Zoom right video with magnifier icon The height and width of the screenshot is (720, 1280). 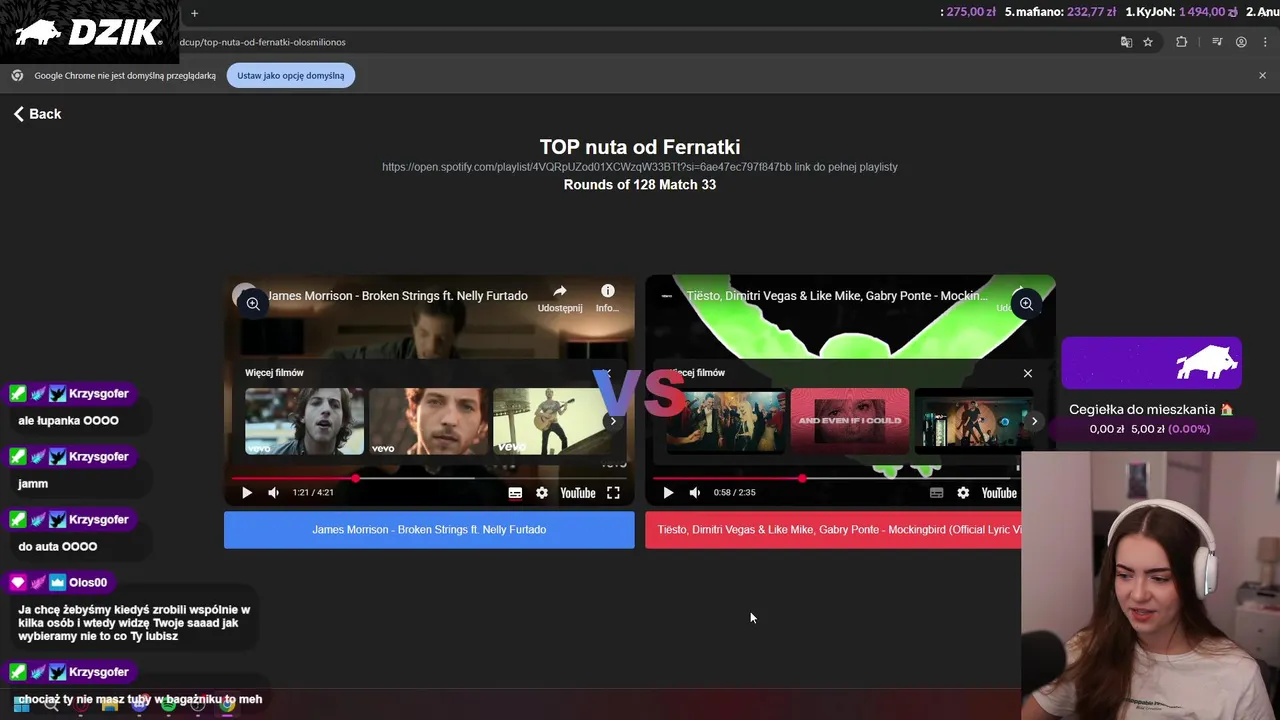click(1026, 304)
